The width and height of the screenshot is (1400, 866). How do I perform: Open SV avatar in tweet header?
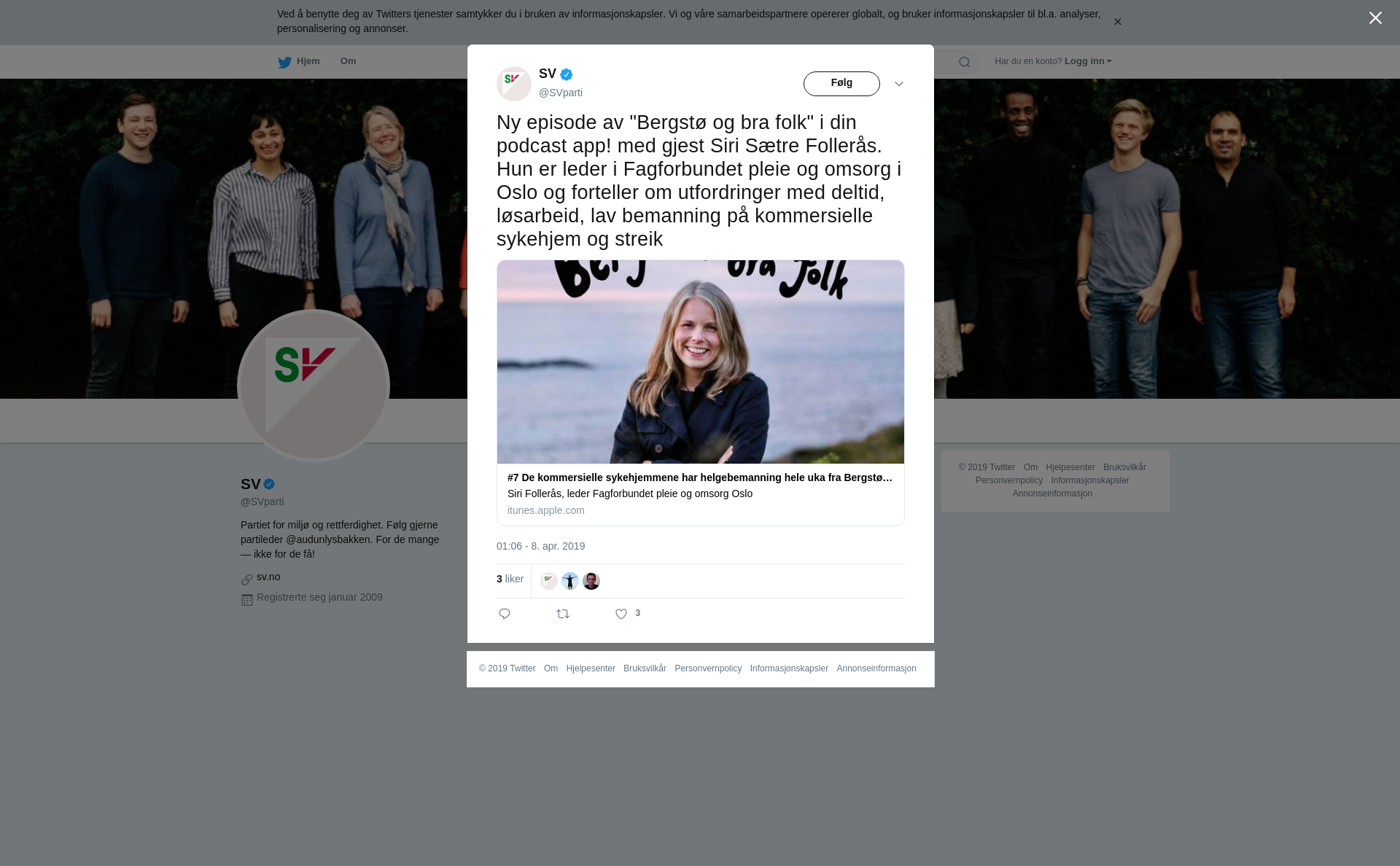point(514,84)
